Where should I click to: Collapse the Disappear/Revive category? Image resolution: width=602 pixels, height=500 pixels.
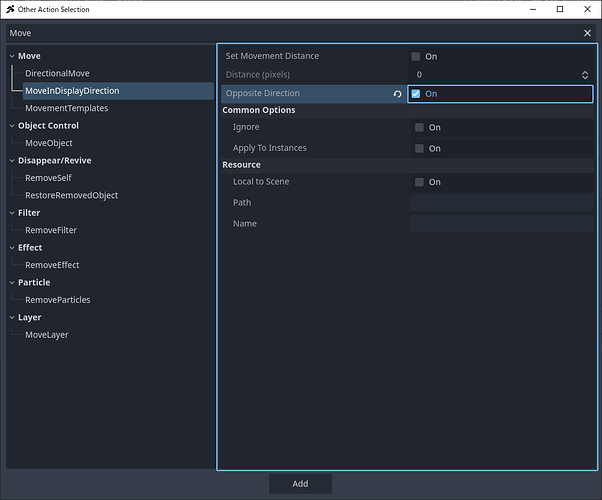pyautogui.click(x=10, y=161)
